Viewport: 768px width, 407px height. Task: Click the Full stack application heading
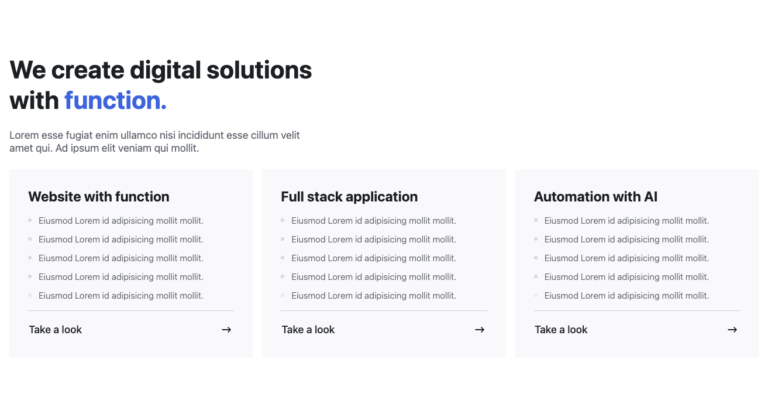(349, 197)
